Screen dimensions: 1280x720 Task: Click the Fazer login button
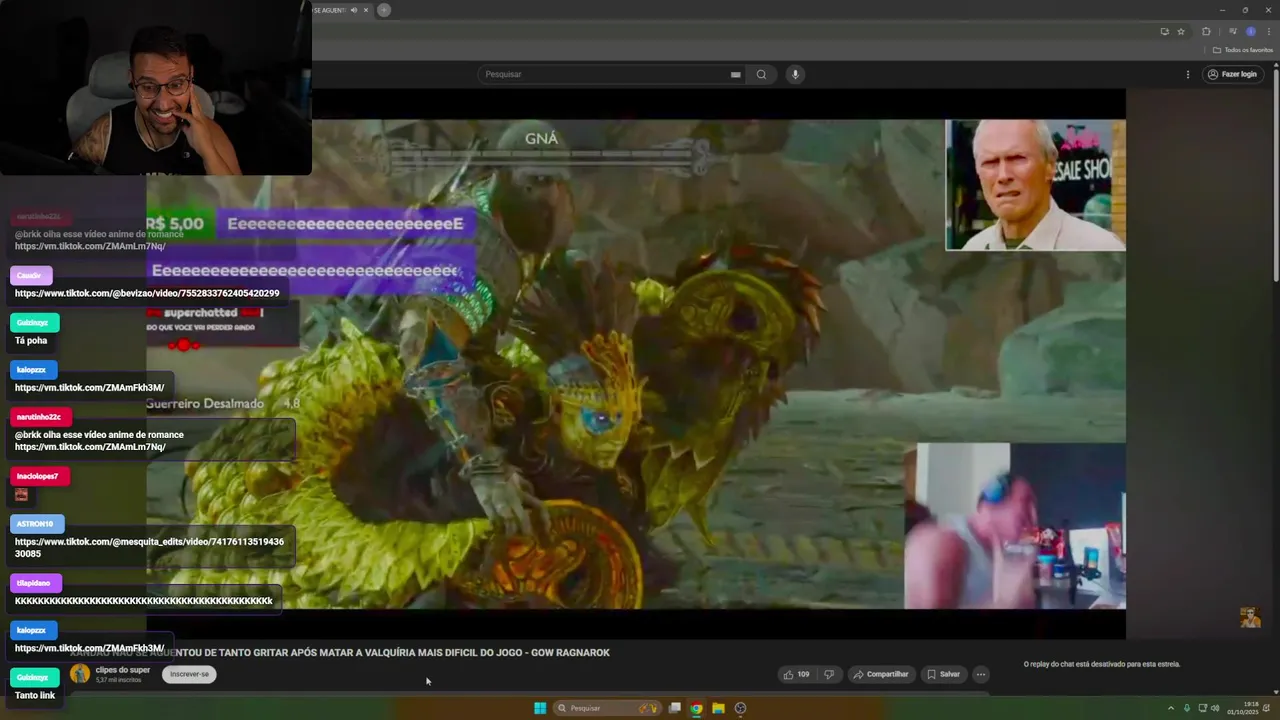pyautogui.click(x=1231, y=74)
